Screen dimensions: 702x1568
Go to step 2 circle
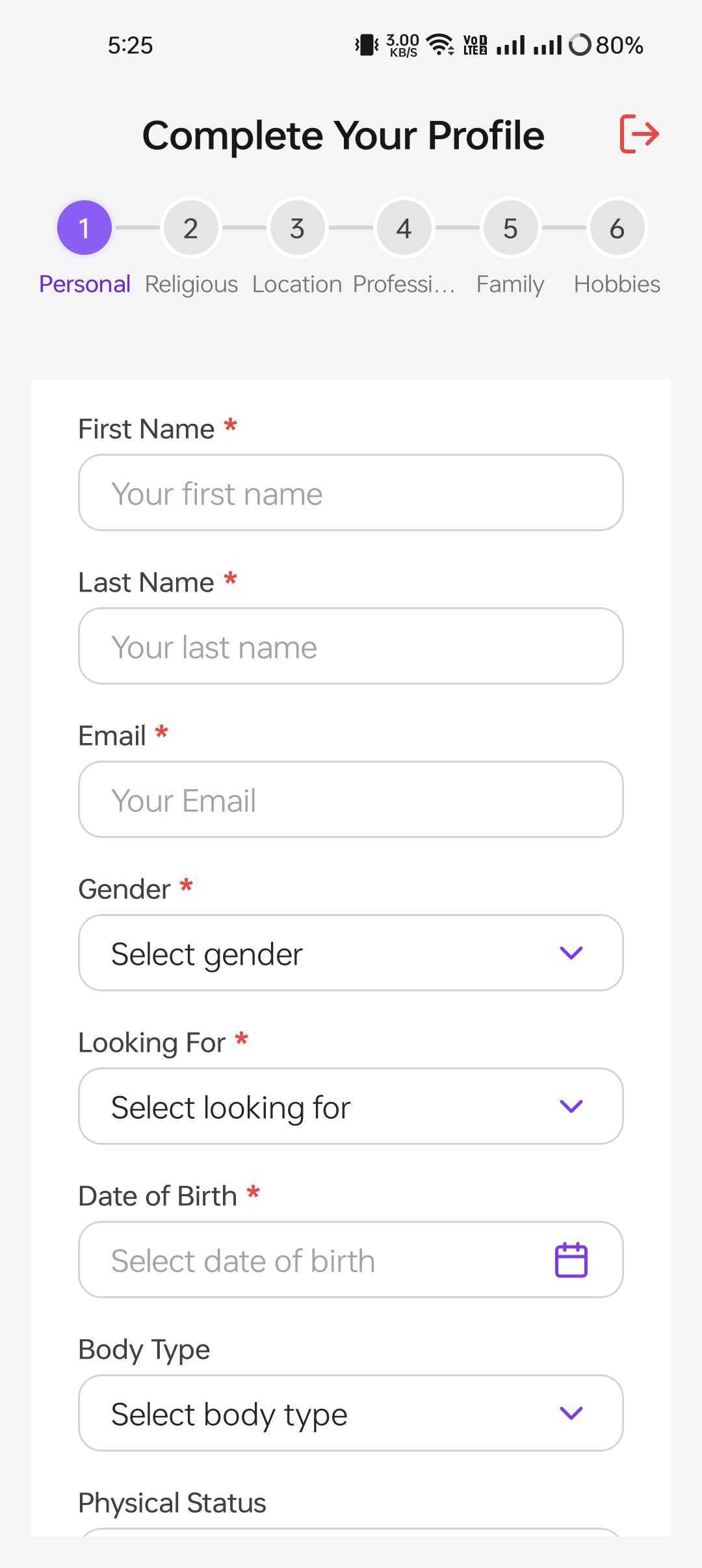coord(190,228)
